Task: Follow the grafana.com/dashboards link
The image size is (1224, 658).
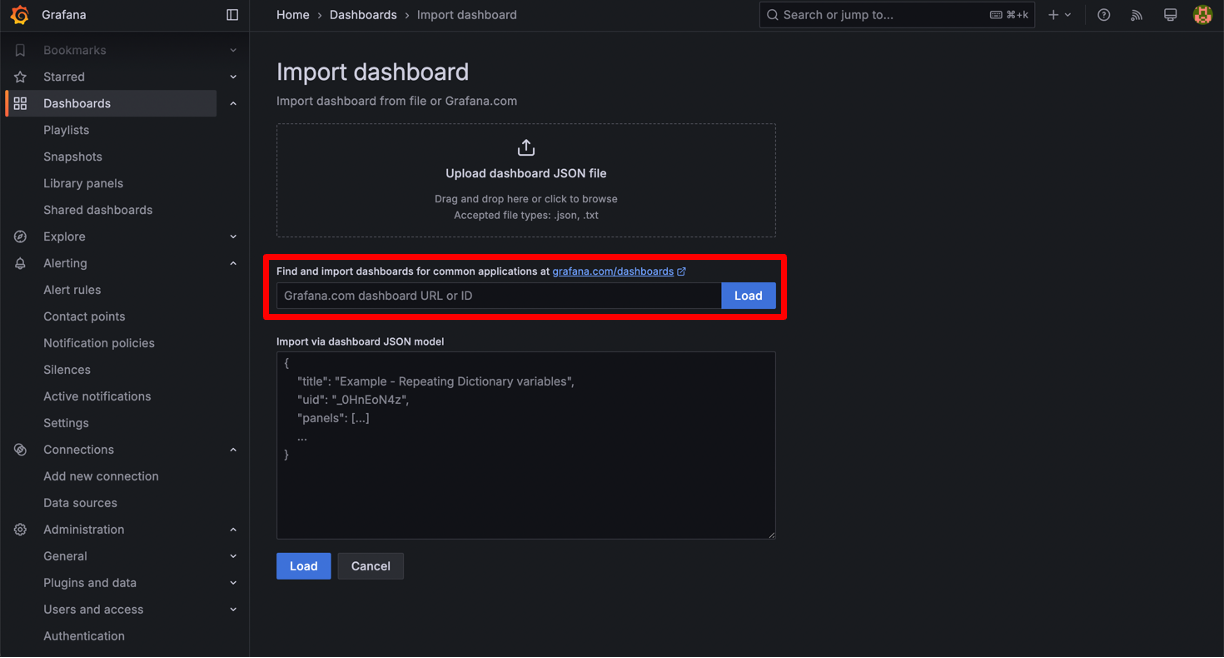Action: pos(613,271)
